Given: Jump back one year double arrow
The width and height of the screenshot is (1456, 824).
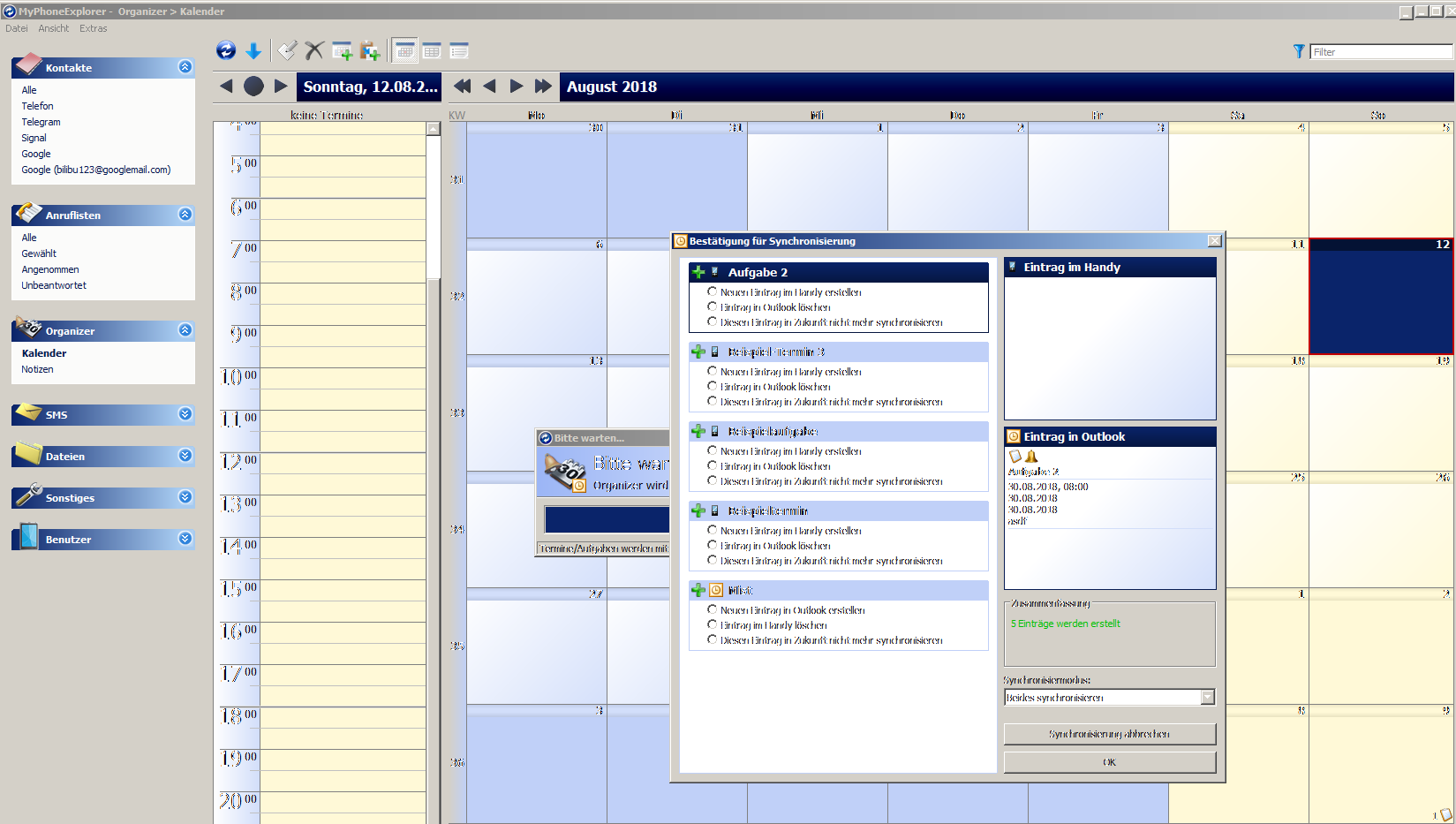Looking at the screenshot, I should [x=462, y=86].
